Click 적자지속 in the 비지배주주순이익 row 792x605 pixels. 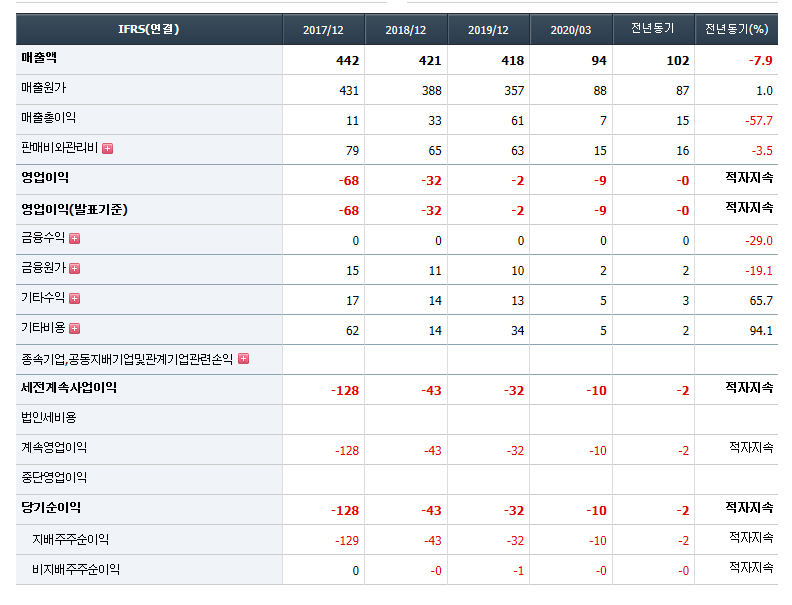tap(751, 568)
